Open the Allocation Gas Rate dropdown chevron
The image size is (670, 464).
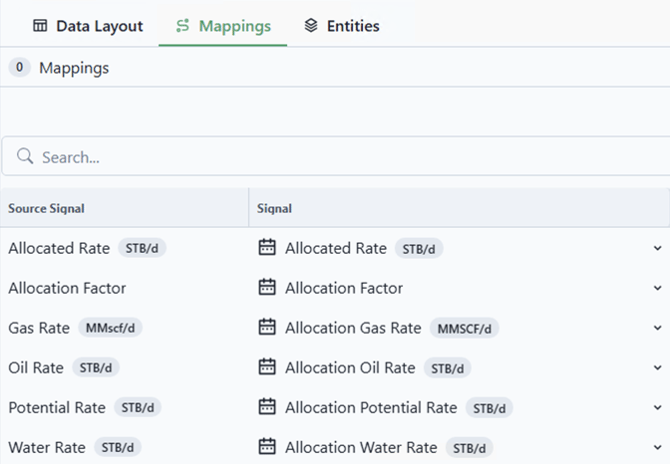[657, 328]
